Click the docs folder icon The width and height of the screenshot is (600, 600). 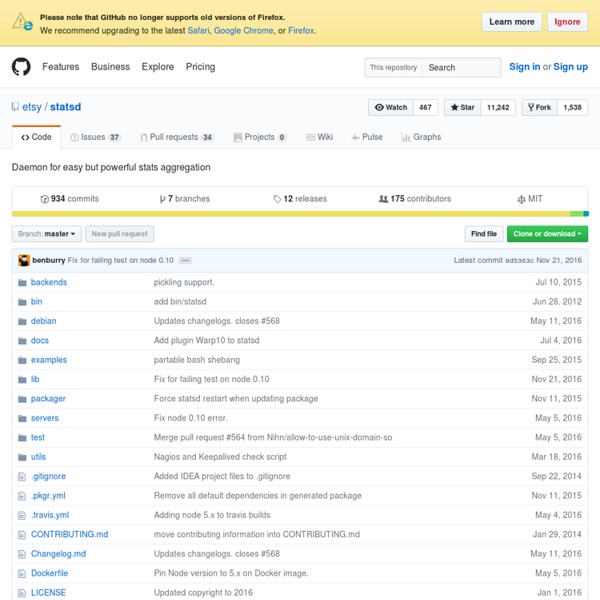coord(22,341)
